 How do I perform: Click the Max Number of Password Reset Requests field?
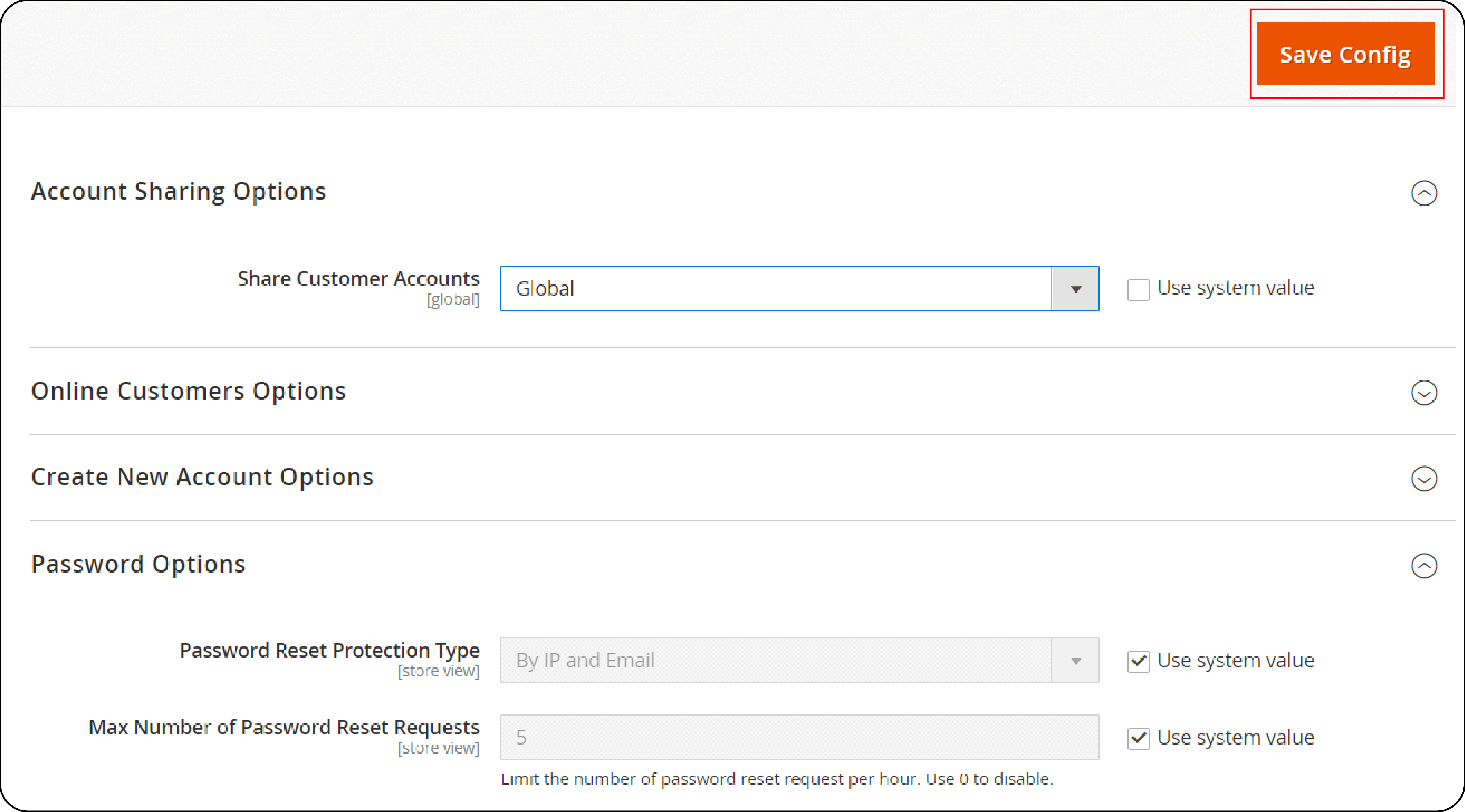pyautogui.click(x=796, y=738)
